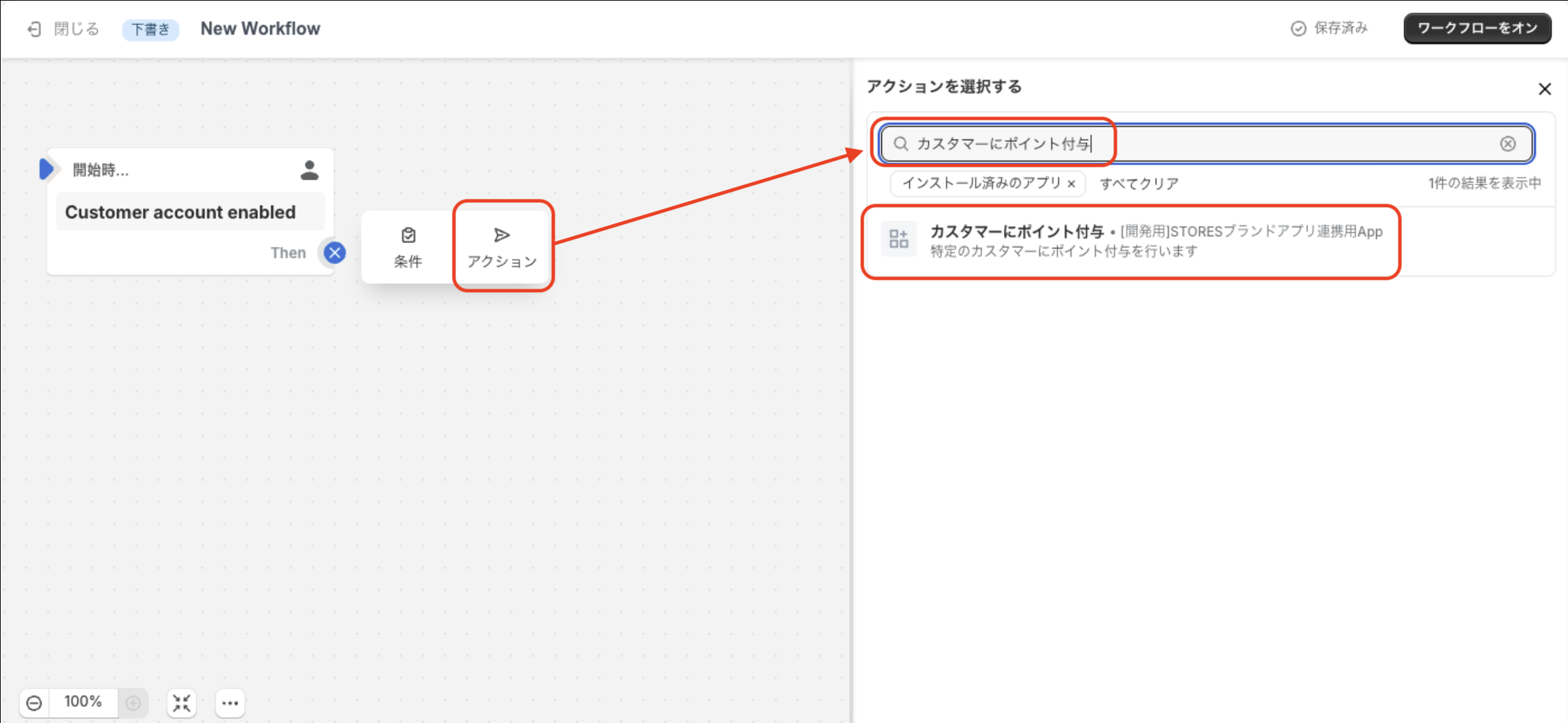Click the person icon on the trigger card
Viewport: 1568px width, 723px height.
[308, 171]
